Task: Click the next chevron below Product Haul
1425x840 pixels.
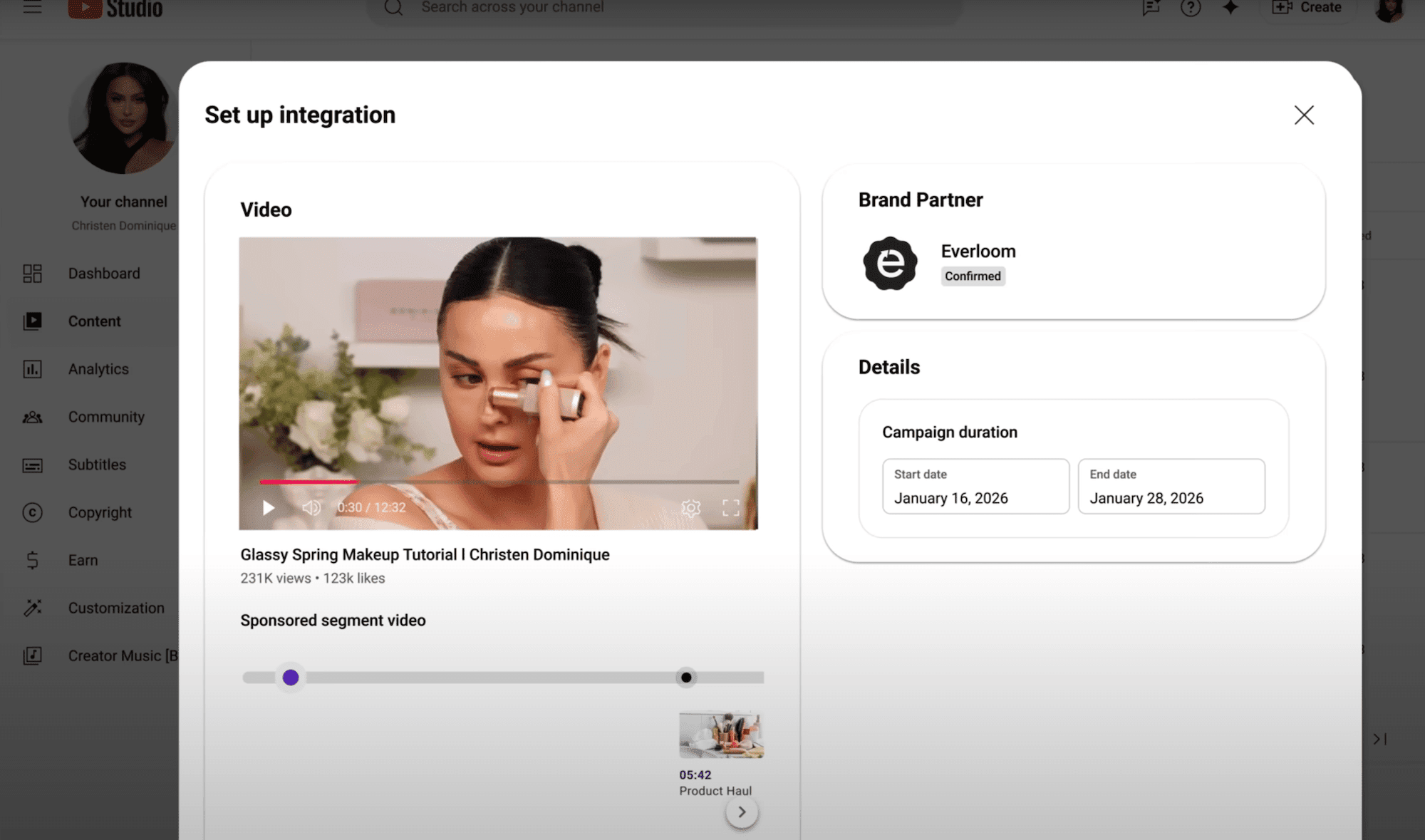Action: tap(742, 812)
